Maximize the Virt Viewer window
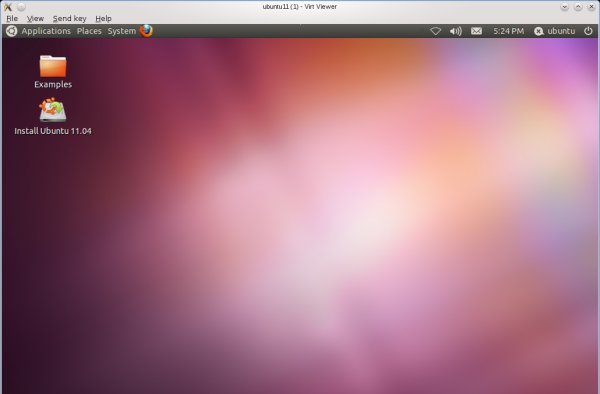 578,7
